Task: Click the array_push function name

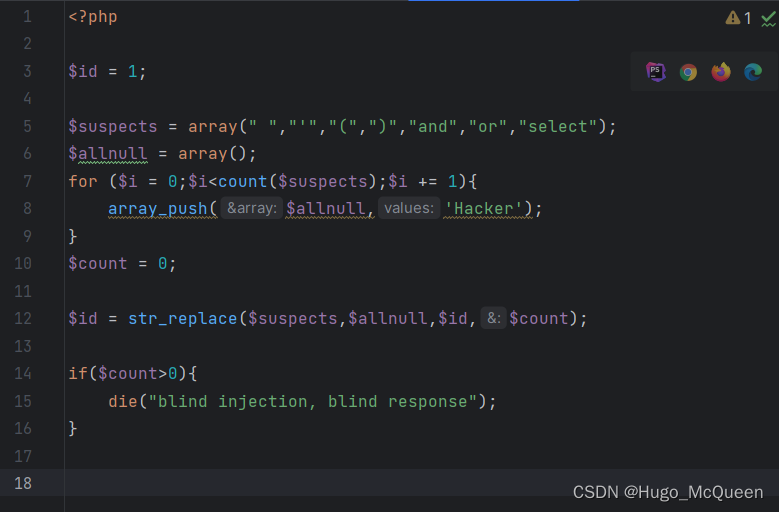Action: pos(158,209)
